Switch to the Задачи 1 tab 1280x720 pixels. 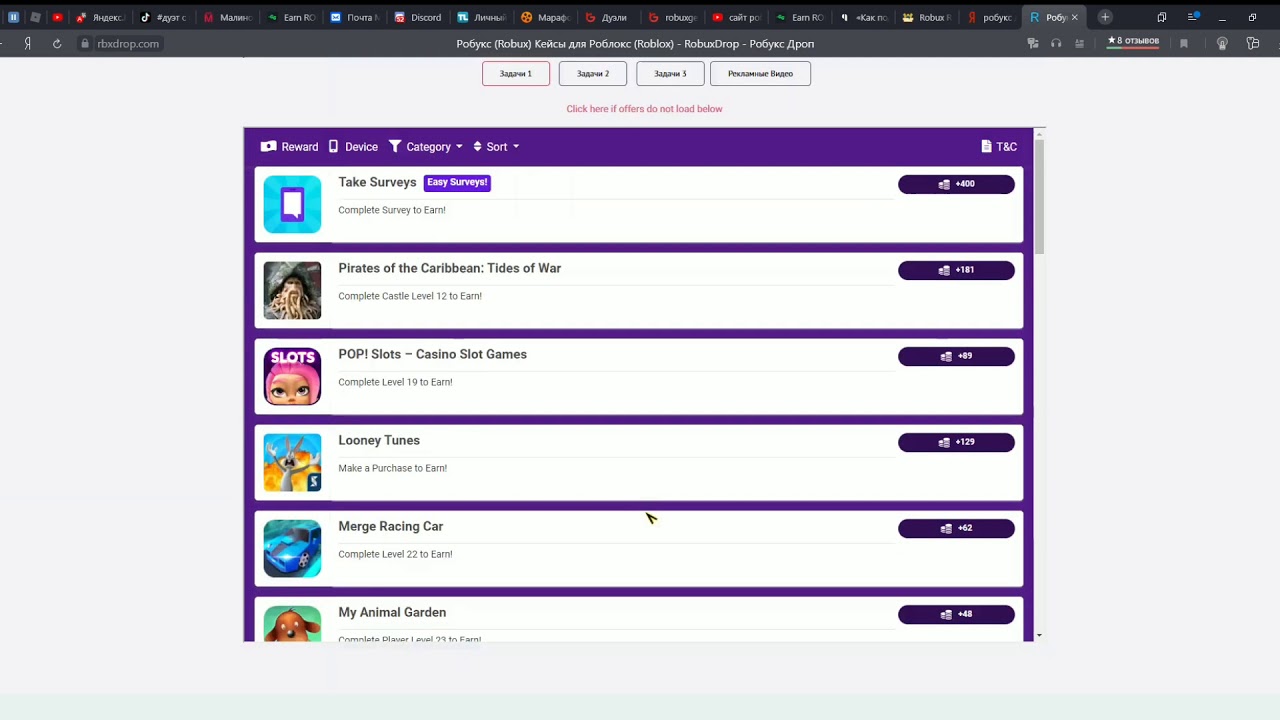[516, 73]
